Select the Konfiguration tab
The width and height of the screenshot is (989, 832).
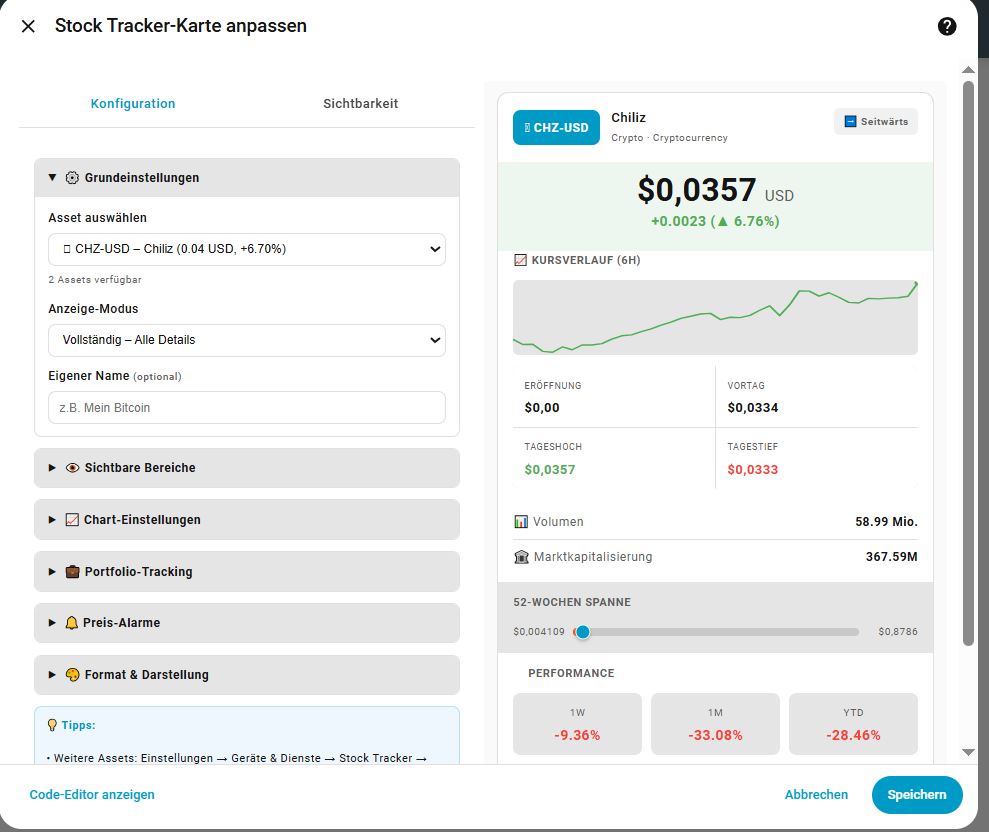tap(133, 104)
